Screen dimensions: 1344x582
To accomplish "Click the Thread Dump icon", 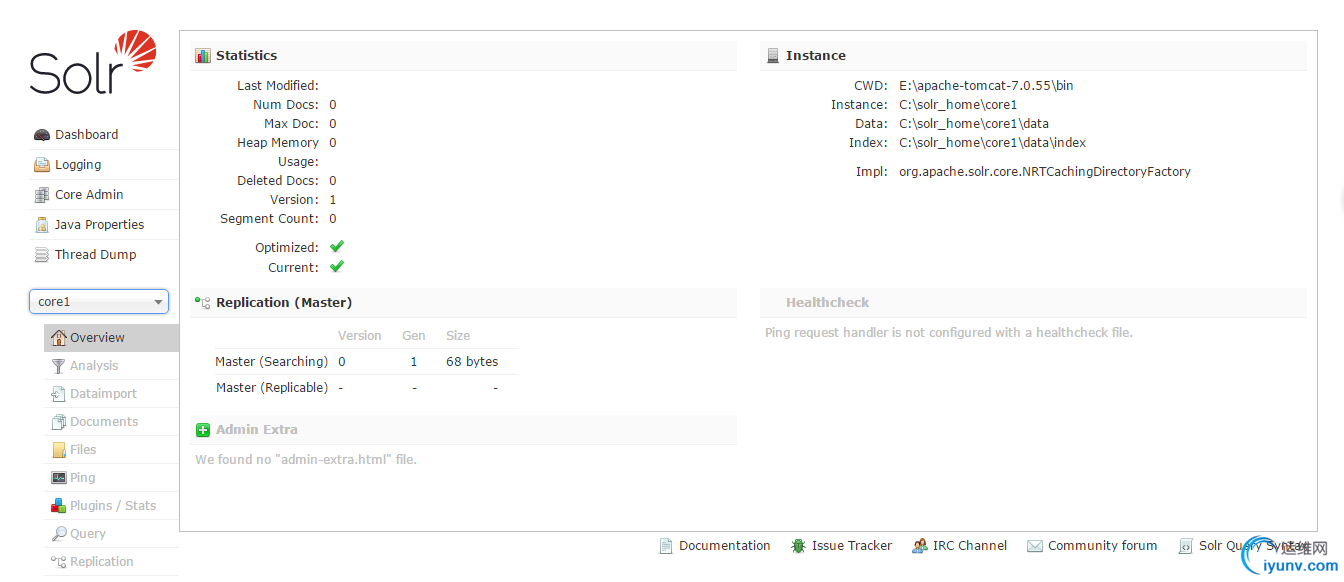I will coord(42,255).
